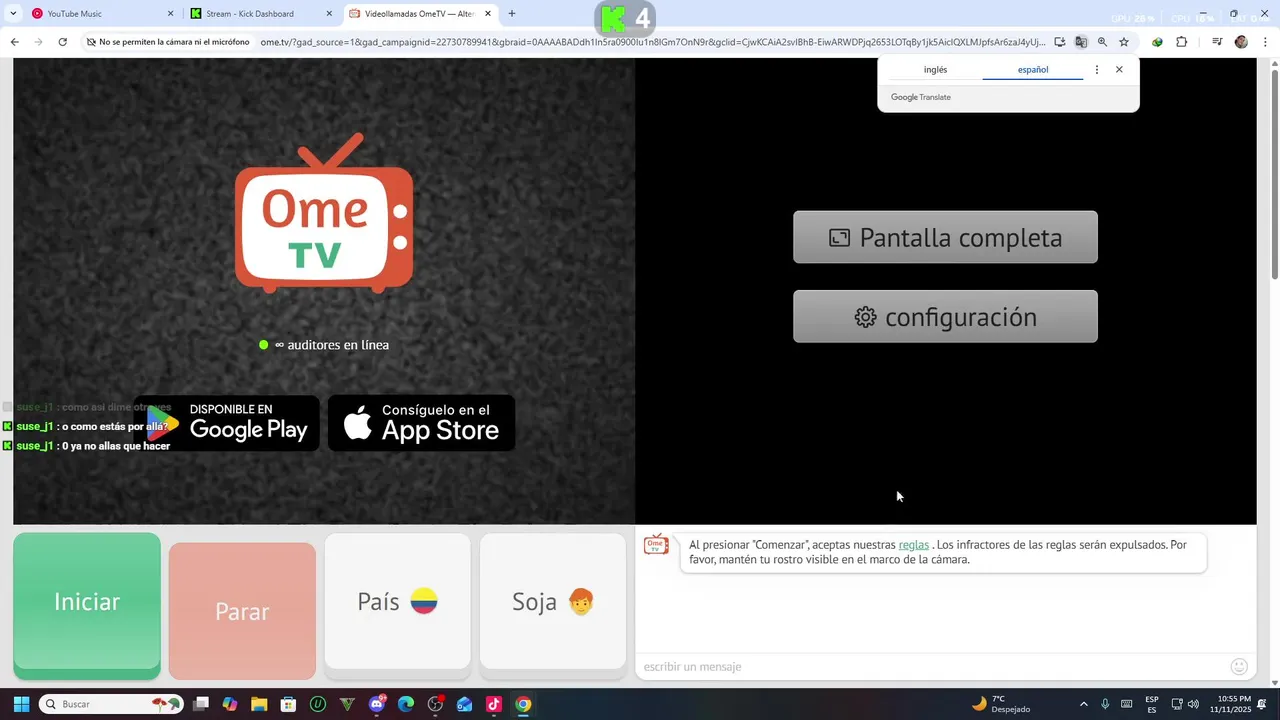Viewport: 1280px width, 720px height.
Task: Close the Kick Dashboard tab
Action: click(329, 14)
